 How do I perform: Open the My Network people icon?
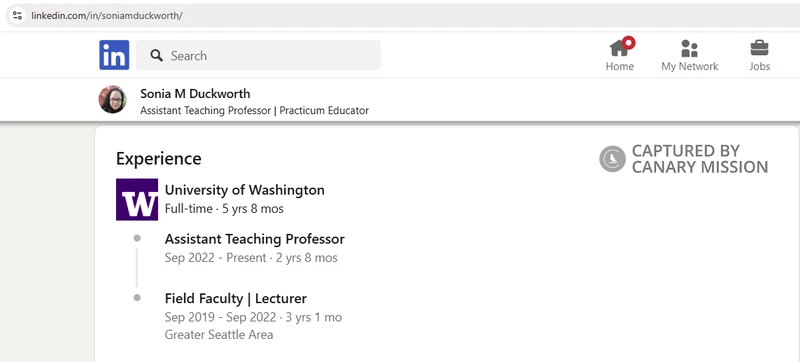689,48
